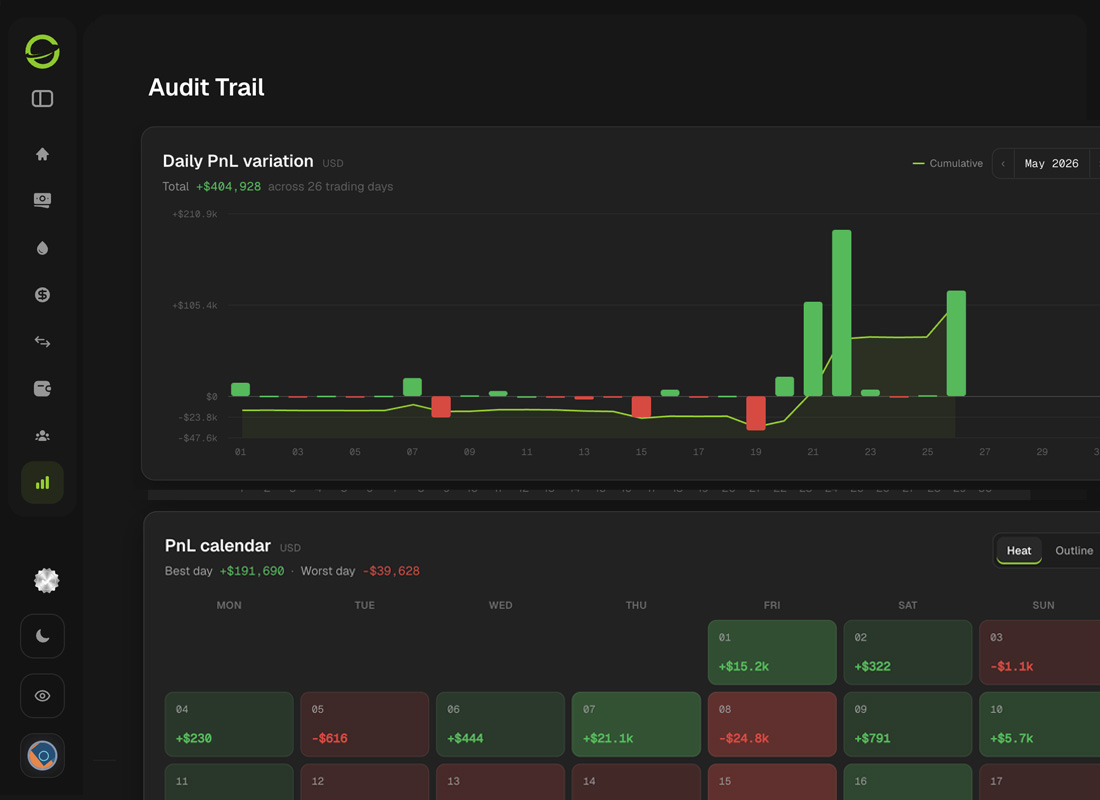Toggle the Cumulative legend line
The width and height of the screenshot is (1100, 800).
point(947,164)
